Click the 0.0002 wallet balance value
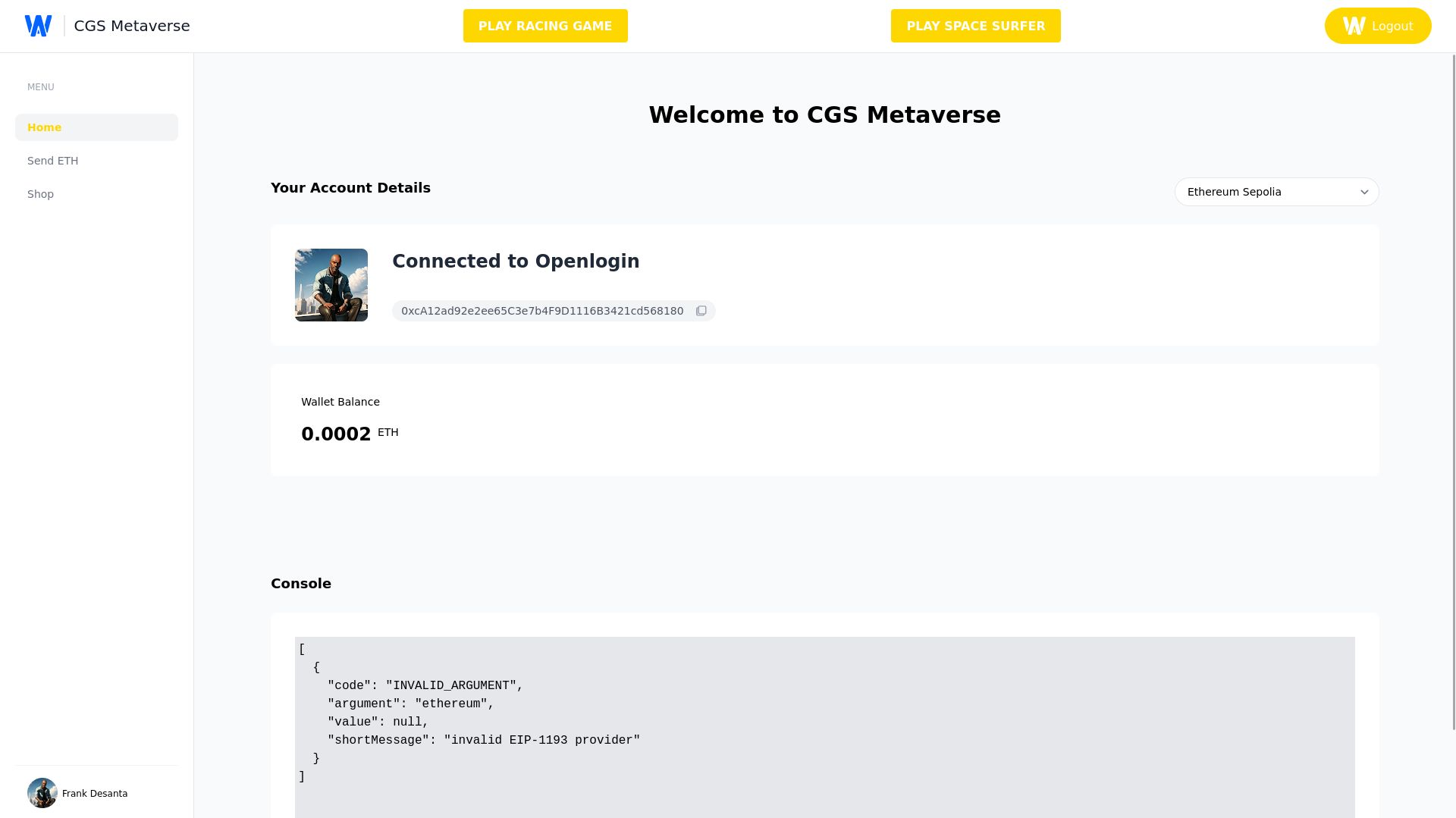Viewport: 1456px width, 818px height. pyautogui.click(x=336, y=434)
